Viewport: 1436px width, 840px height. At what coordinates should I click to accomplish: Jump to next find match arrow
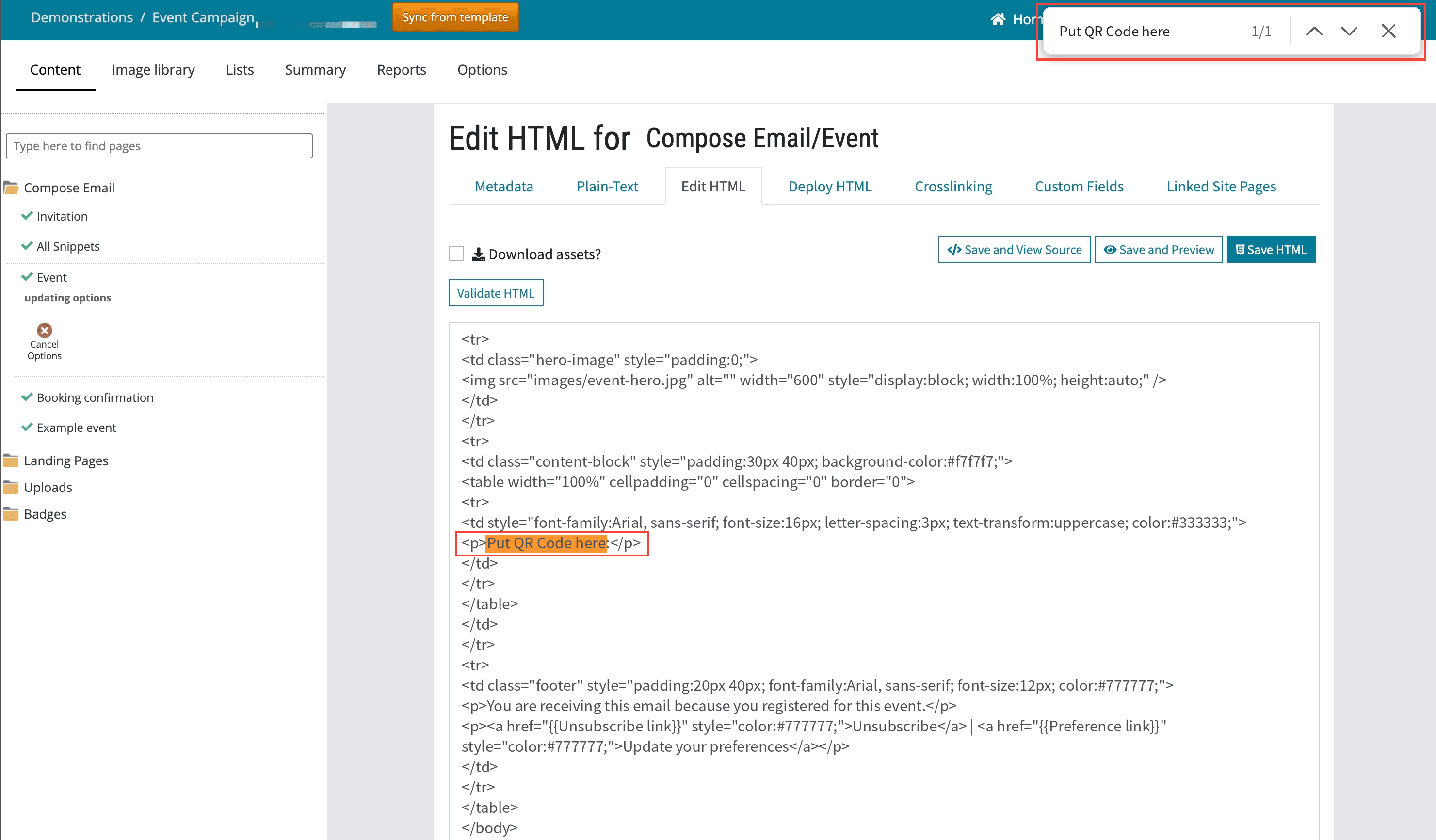[1349, 32]
